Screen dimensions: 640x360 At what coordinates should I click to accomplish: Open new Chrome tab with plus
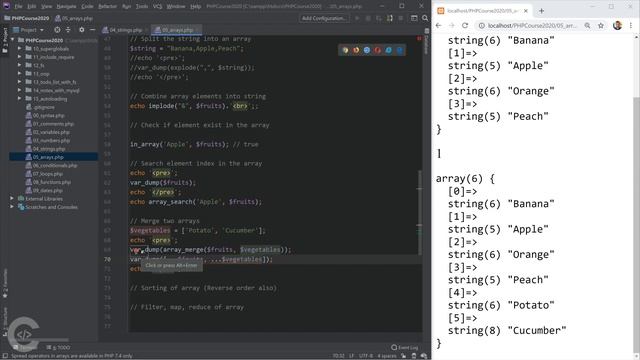[x=541, y=11]
